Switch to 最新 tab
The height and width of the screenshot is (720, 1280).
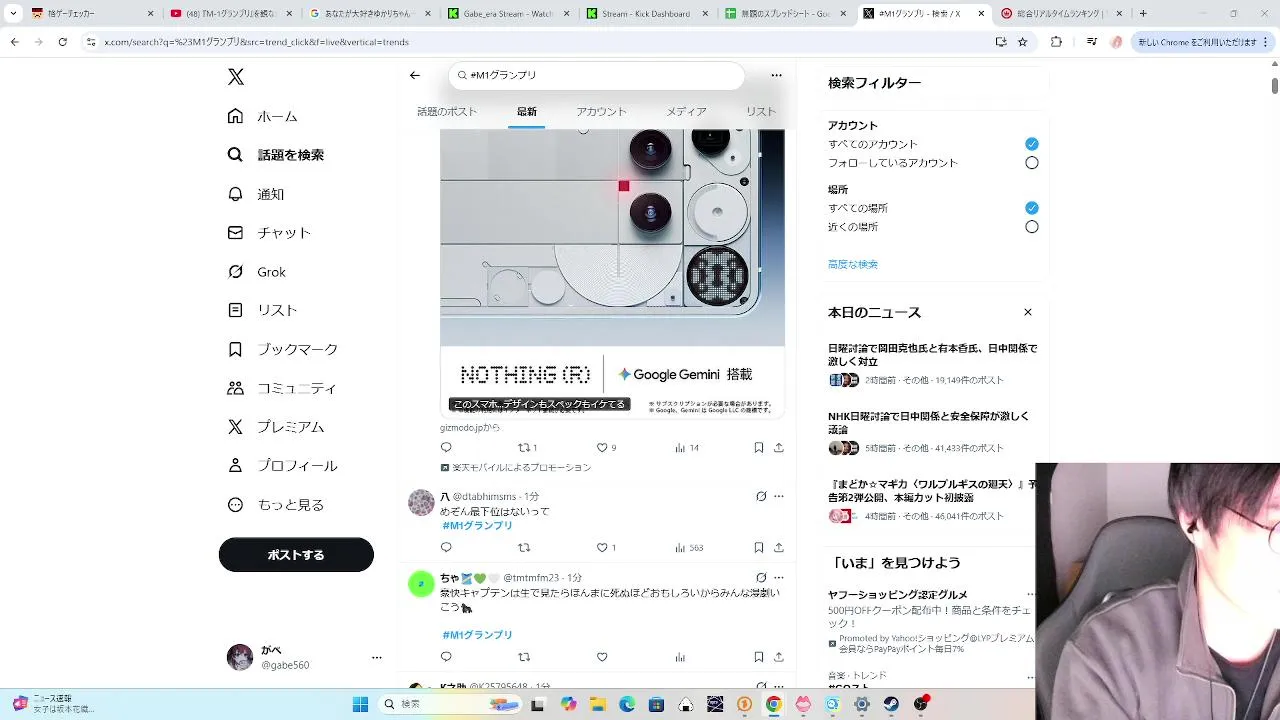point(527,112)
